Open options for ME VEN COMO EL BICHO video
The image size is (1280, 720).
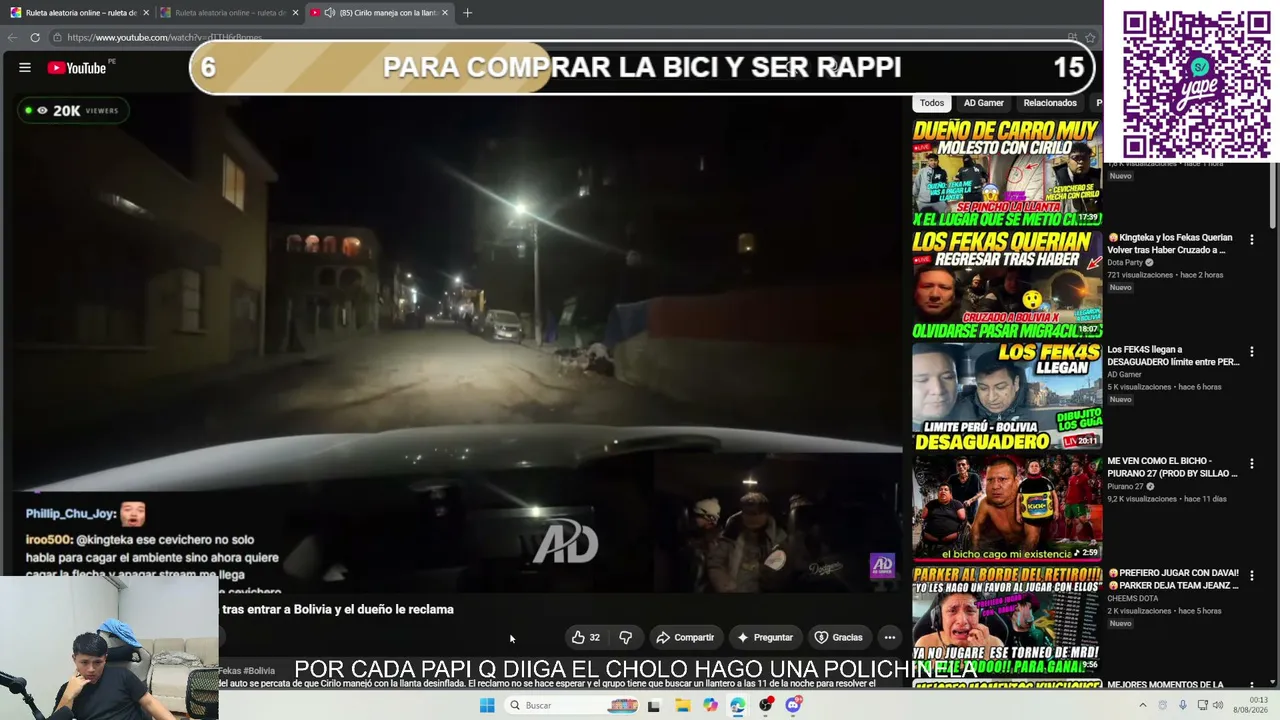point(1251,464)
